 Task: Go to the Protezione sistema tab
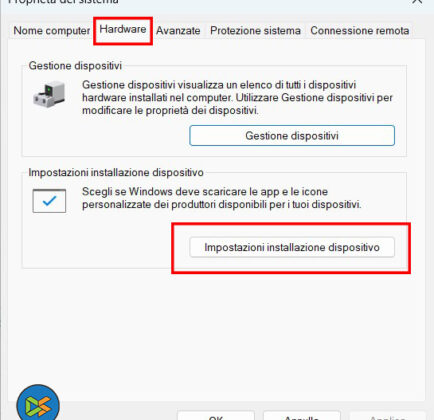pyautogui.click(x=255, y=31)
